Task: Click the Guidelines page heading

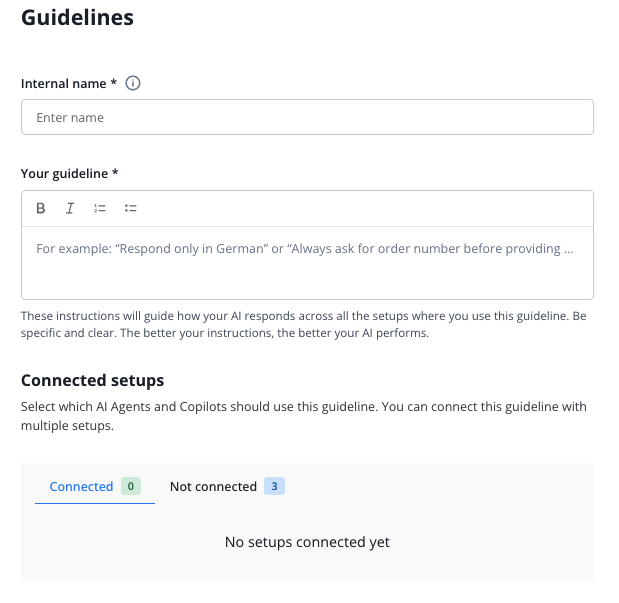Action: 77,18
